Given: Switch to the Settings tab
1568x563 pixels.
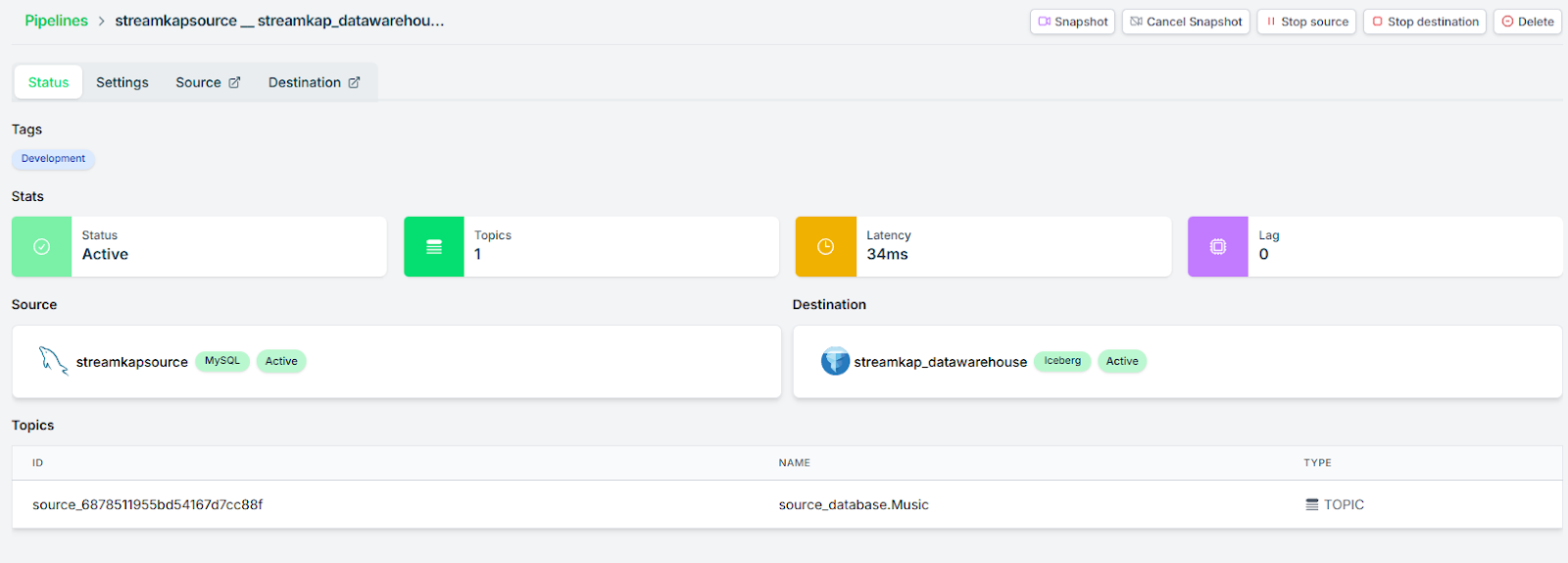Looking at the screenshot, I should point(122,82).
